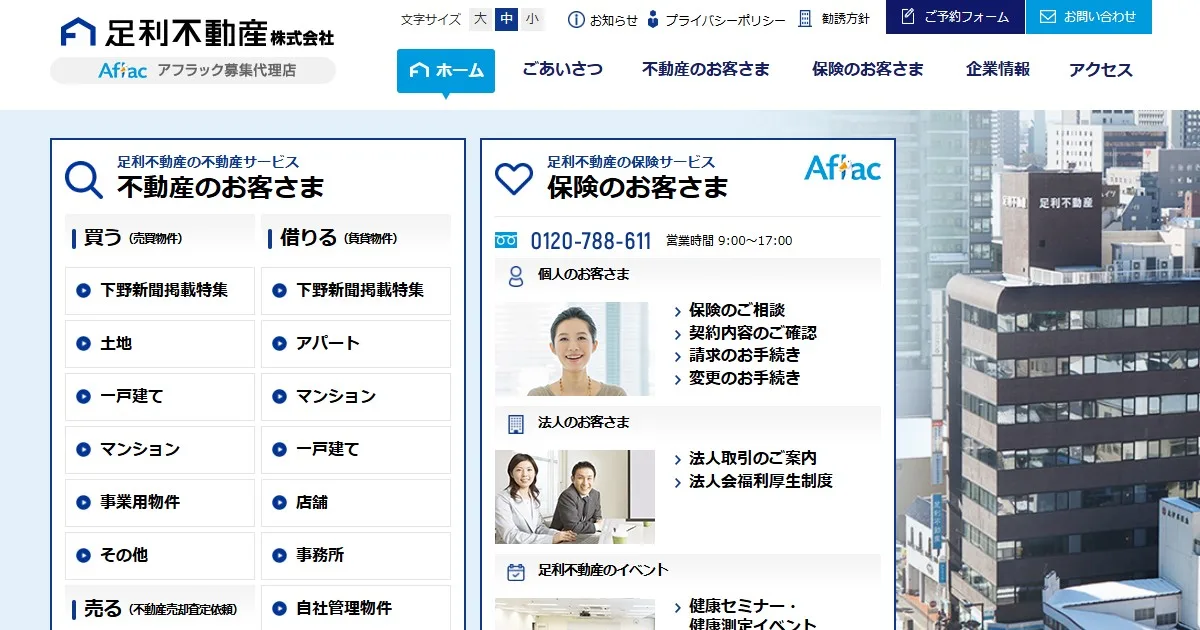The image size is (1200, 630).
Task: Set font size to 小
Action: pyautogui.click(x=532, y=19)
